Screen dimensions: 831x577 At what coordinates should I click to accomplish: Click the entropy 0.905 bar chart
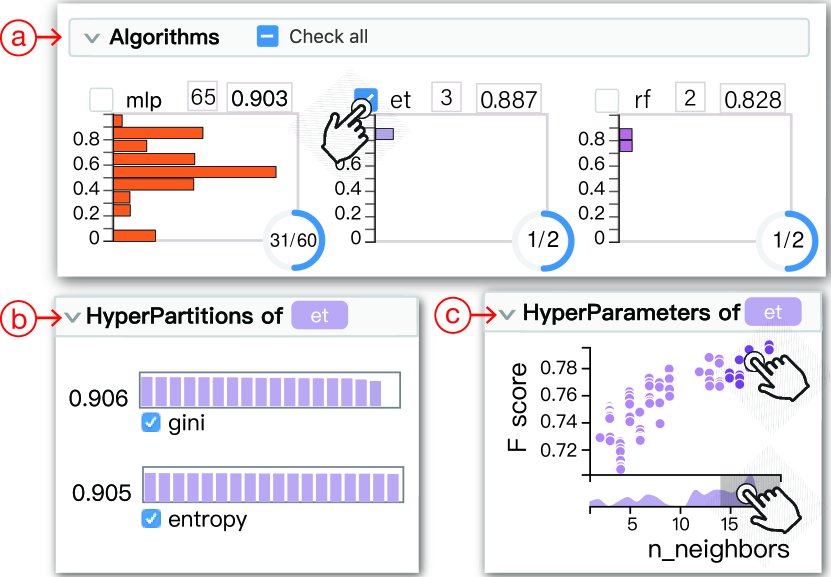[273, 485]
